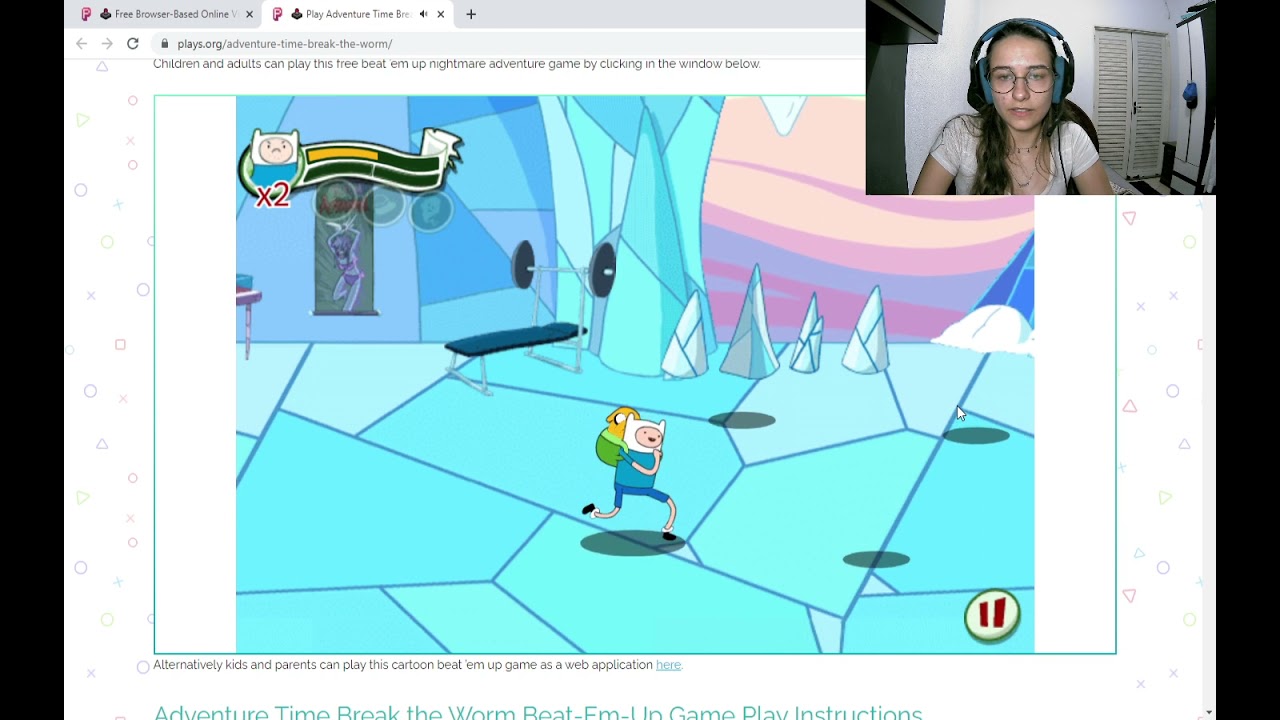
Task: Close the Play Adventure Time tab
Action: pos(440,14)
